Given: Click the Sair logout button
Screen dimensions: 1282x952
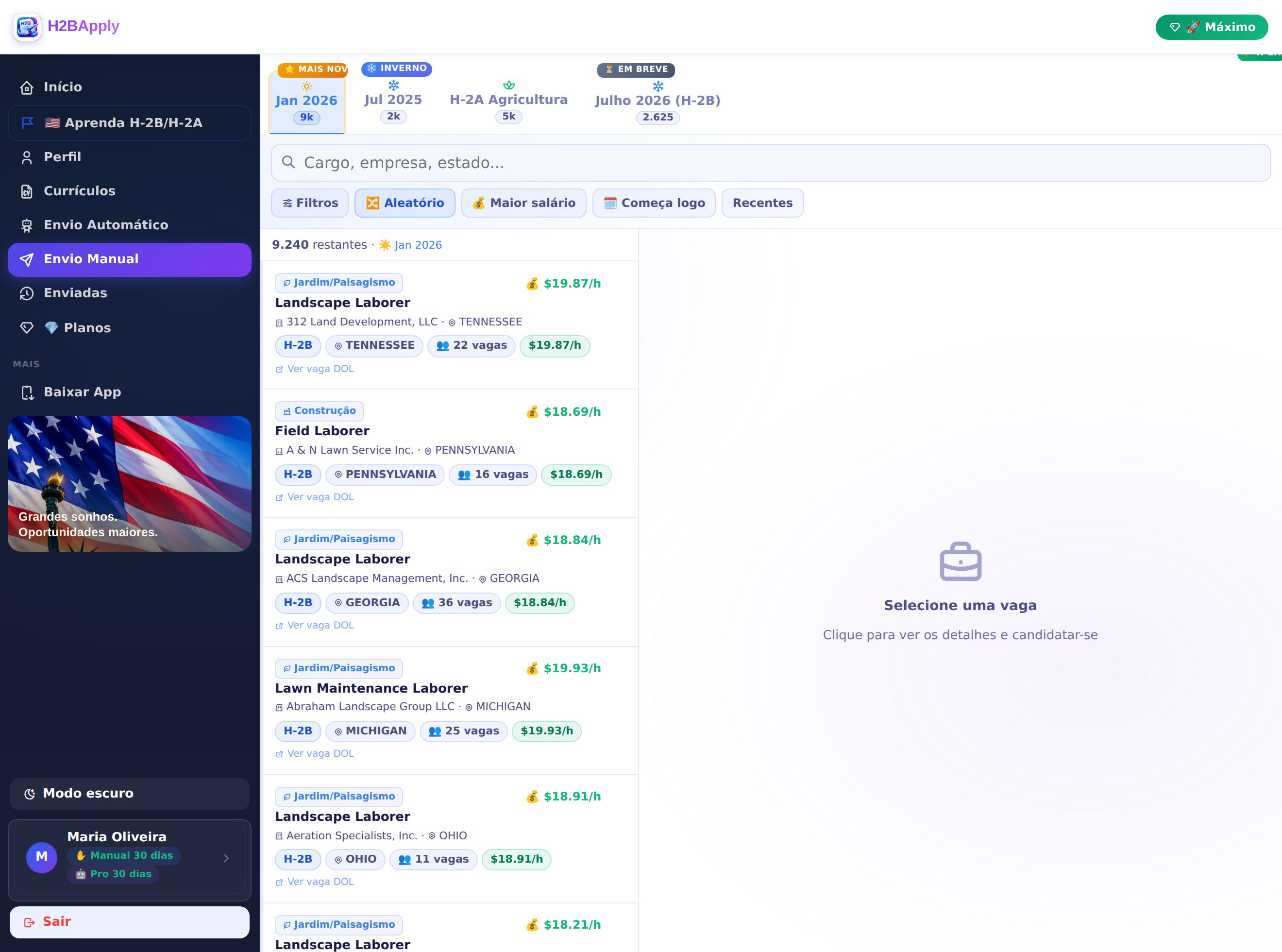Looking at the screenshot, I should [x=129, y=922].
